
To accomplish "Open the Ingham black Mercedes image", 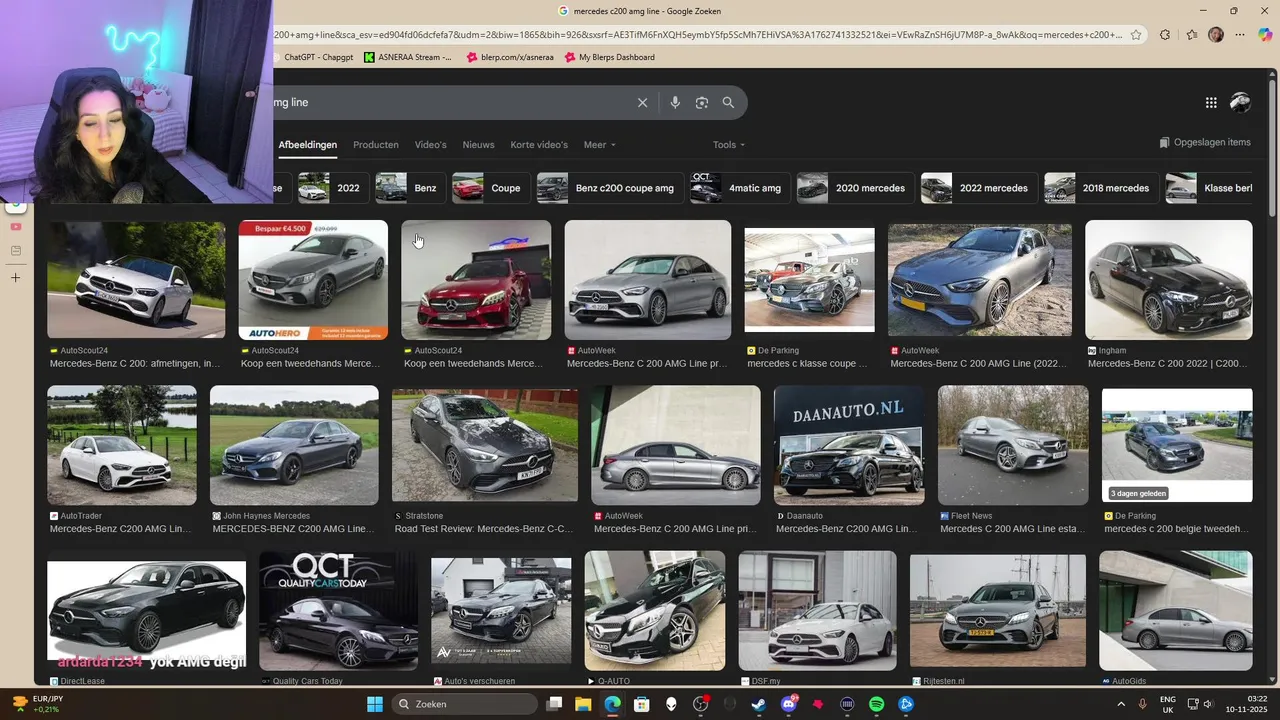I will [1168, 280].
